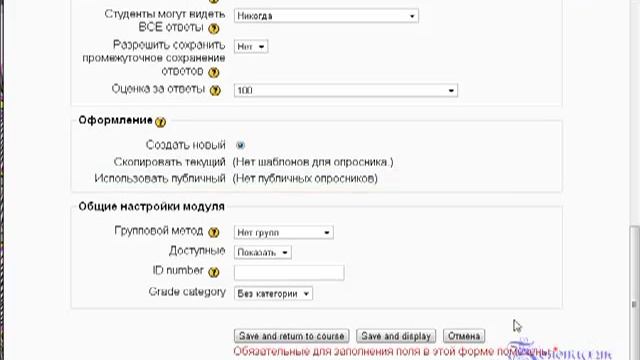640x360 pixels.
Task: Open help for 'промежуточное сохранение ответов'
Action: coord(213,73)
